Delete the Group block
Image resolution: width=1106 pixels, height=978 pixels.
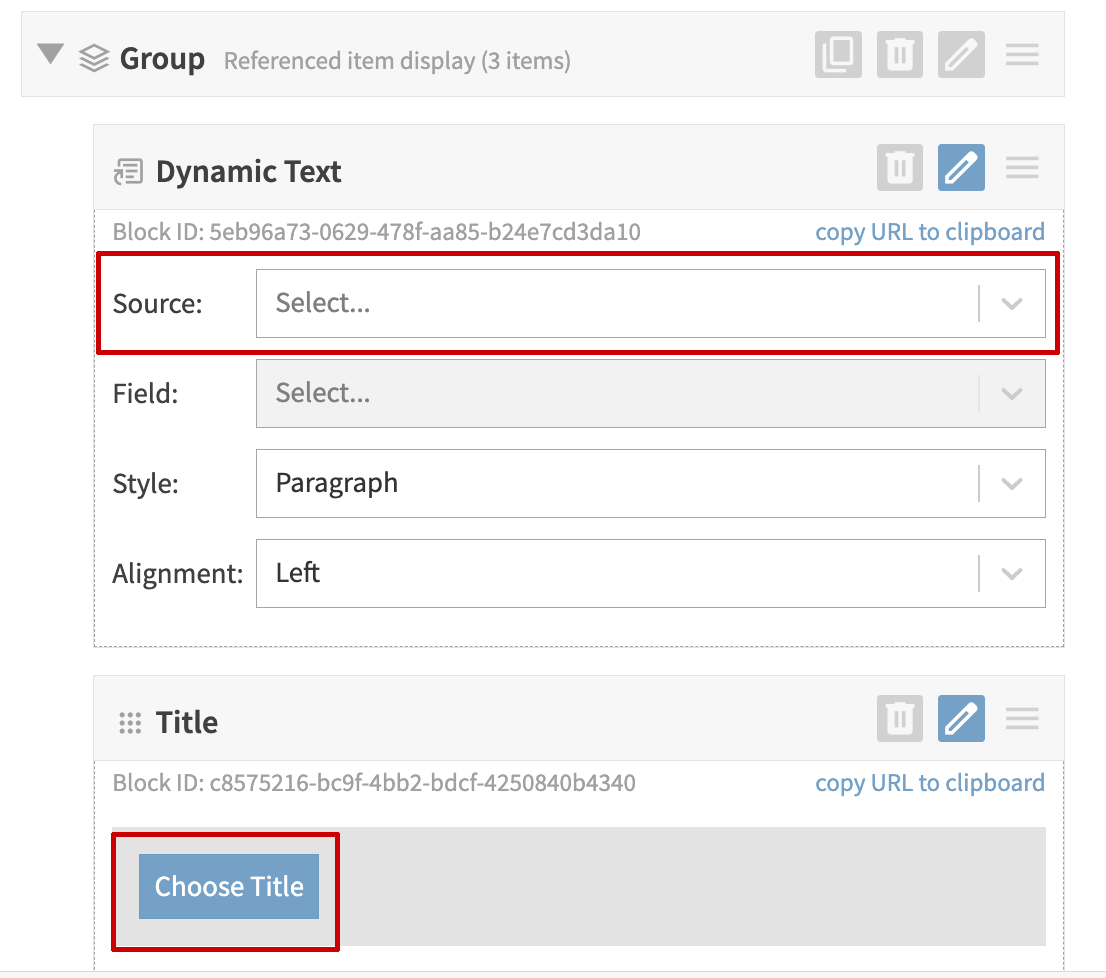coord(899,55)
